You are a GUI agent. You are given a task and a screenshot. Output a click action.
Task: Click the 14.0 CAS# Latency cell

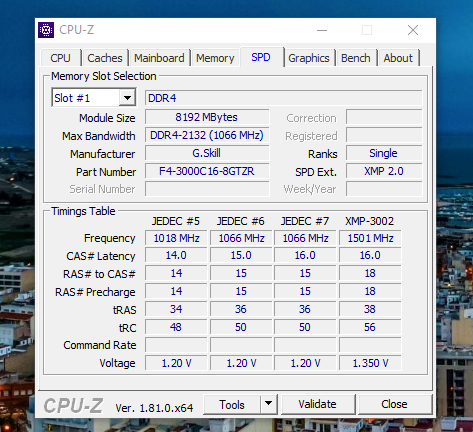176,255
